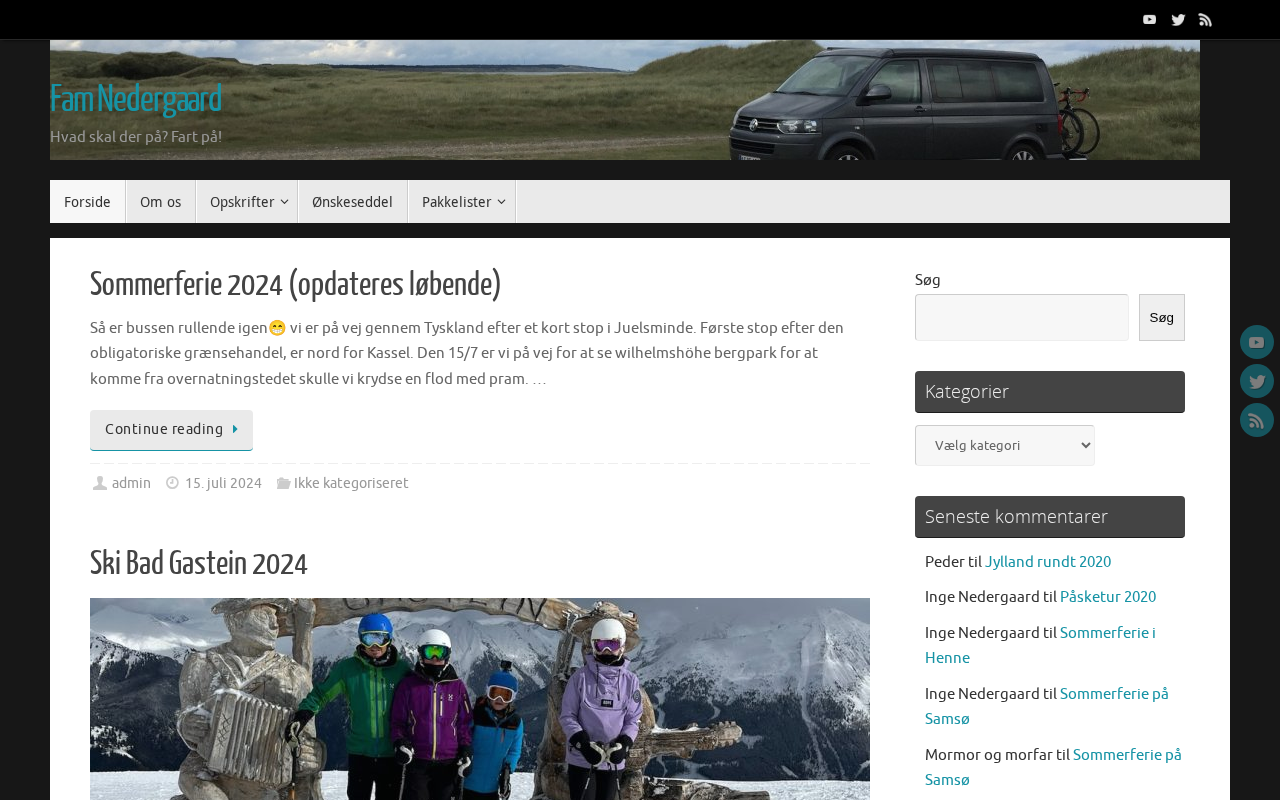
Task: Open post Sommerferie 2024 (opdateres løbende)
Action: (296, 285)
